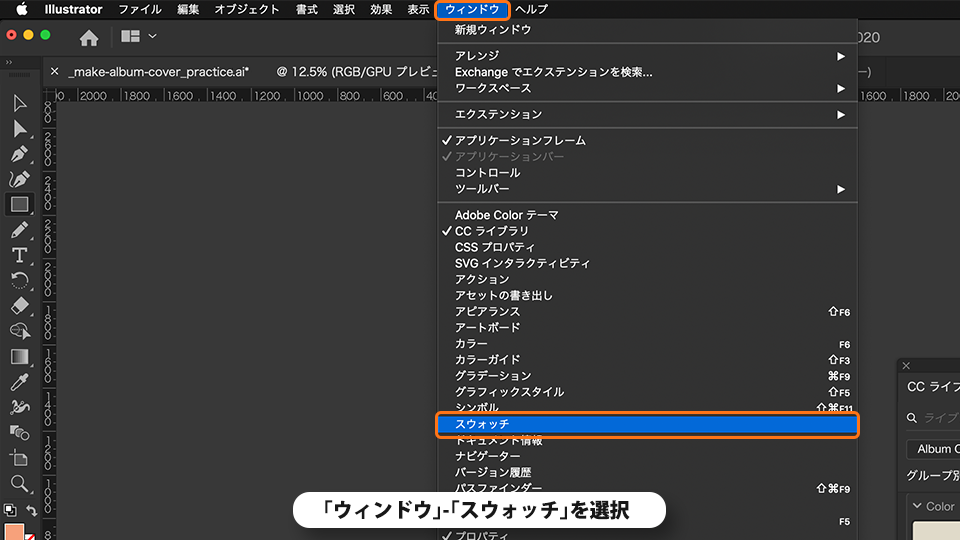The width and height of the screenshot is (960, 540).
Task: Open the Apple menu
Action: [x=21, y=9]
